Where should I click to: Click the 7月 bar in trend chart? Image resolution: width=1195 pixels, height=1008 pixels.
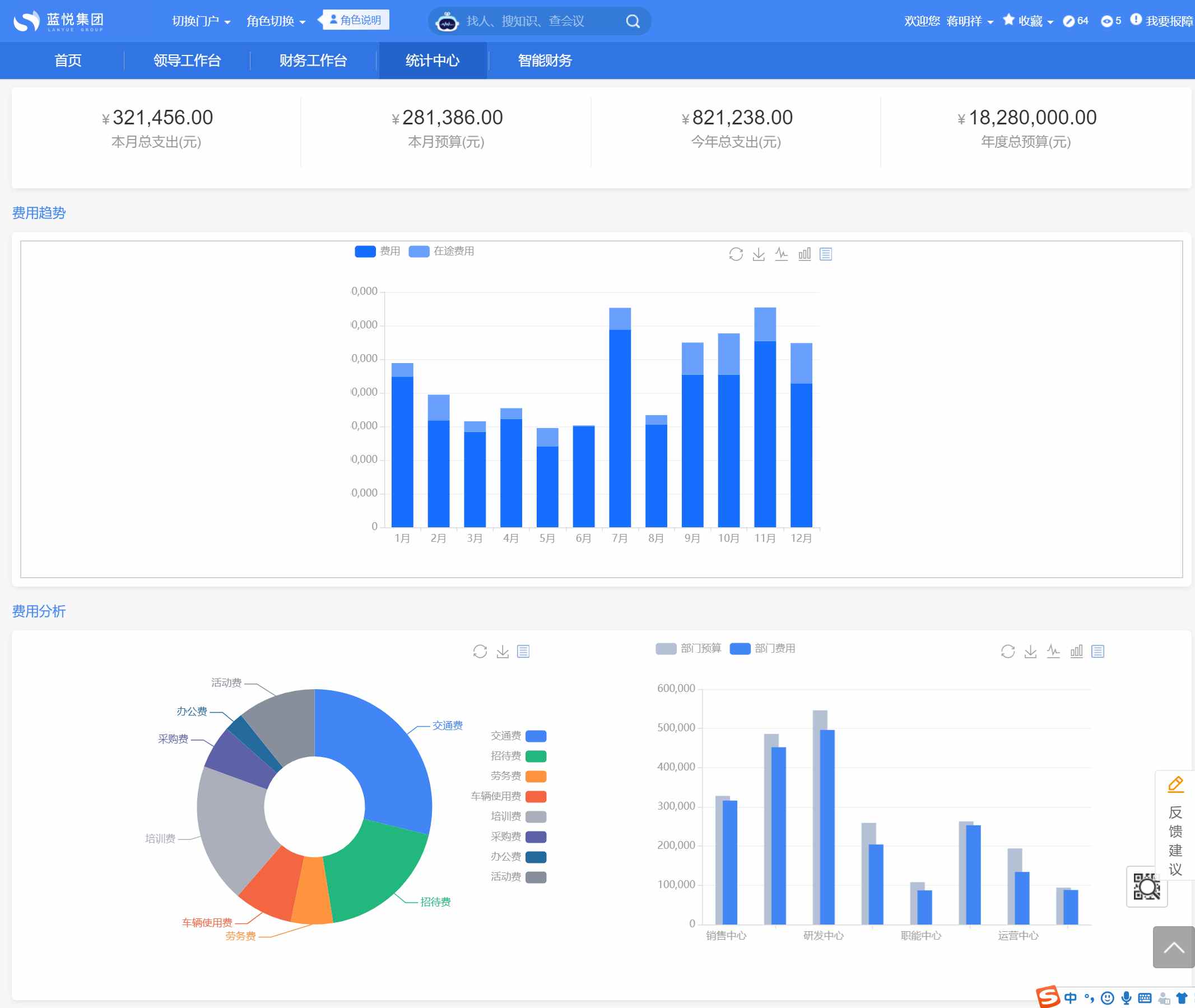620,417
